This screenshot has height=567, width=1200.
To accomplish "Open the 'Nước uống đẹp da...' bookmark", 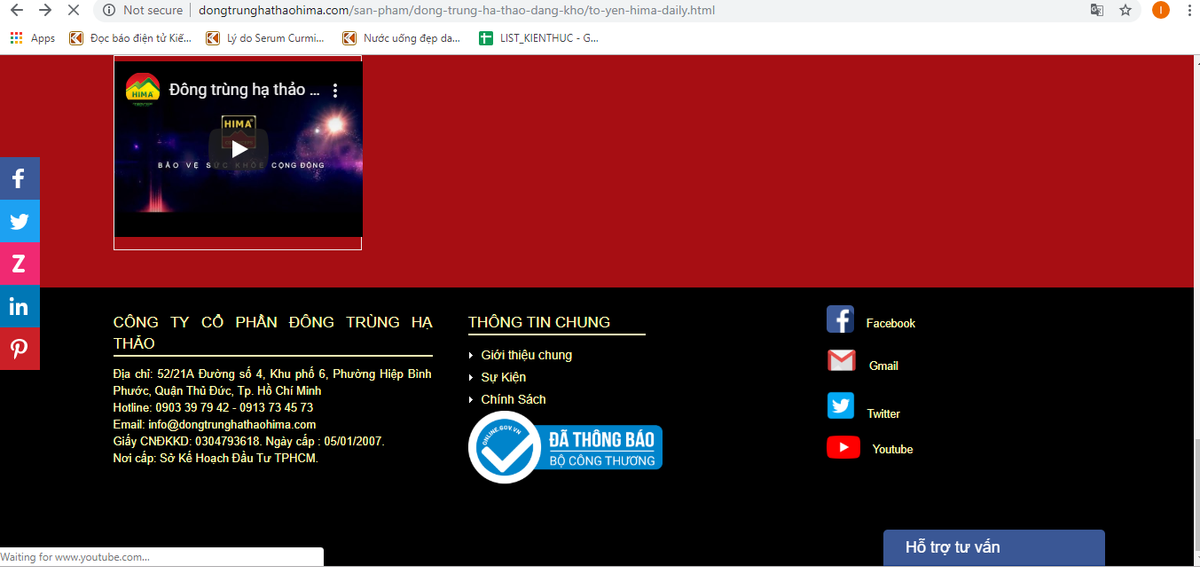I will pos(402,38).
